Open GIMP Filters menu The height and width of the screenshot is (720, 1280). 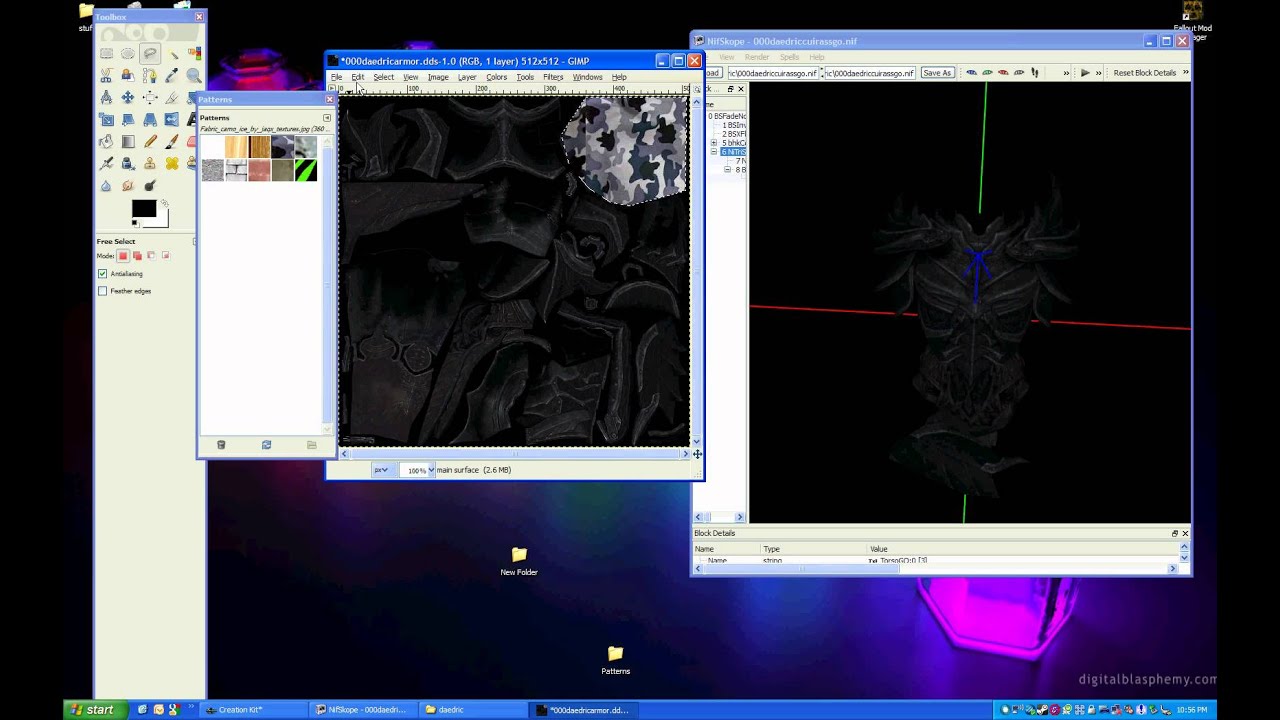coord(553,77)
